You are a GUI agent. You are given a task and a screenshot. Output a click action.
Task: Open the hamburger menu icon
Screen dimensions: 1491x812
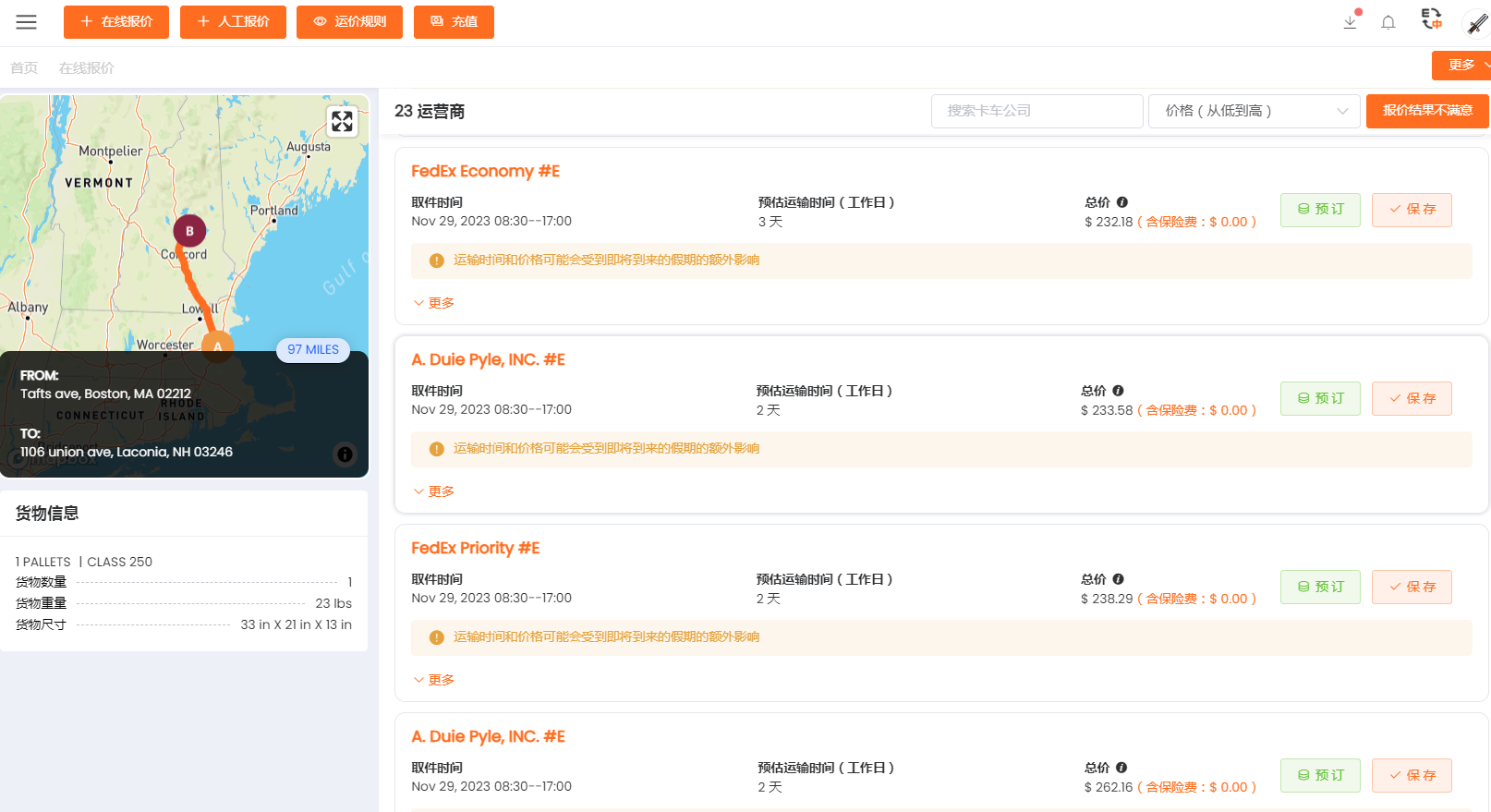point(26,22)
